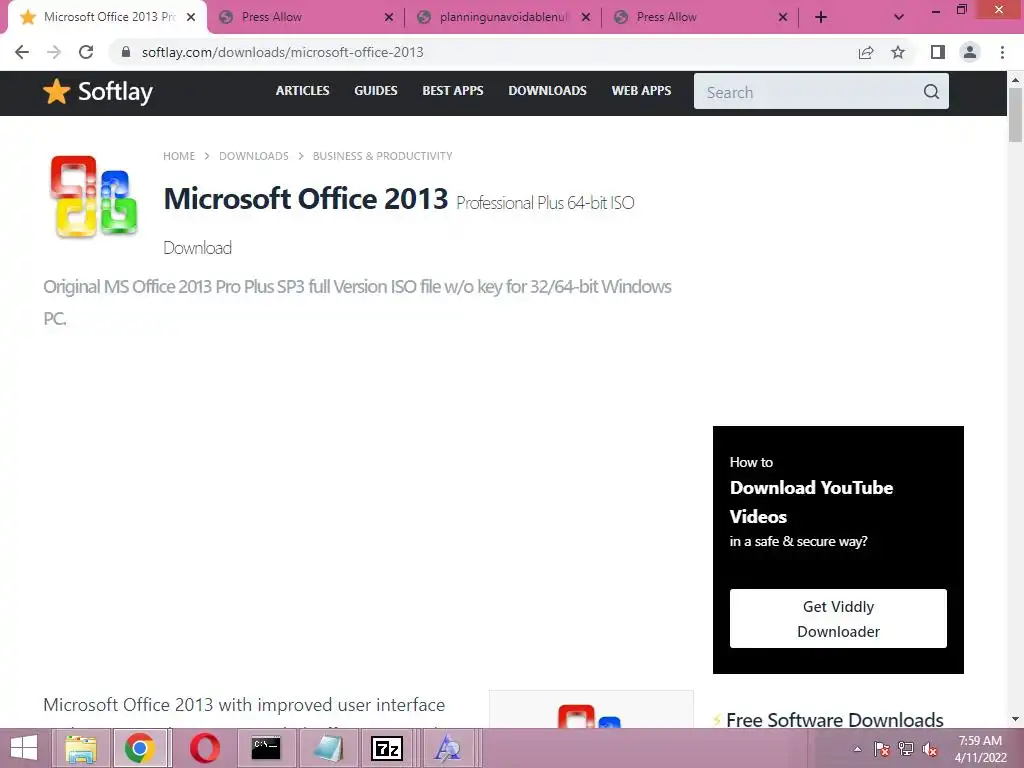1024x768 pixels.
Task: Close the Microsoft Office 2013 tab
Action: pyautogui.click(x=191, y=18)
